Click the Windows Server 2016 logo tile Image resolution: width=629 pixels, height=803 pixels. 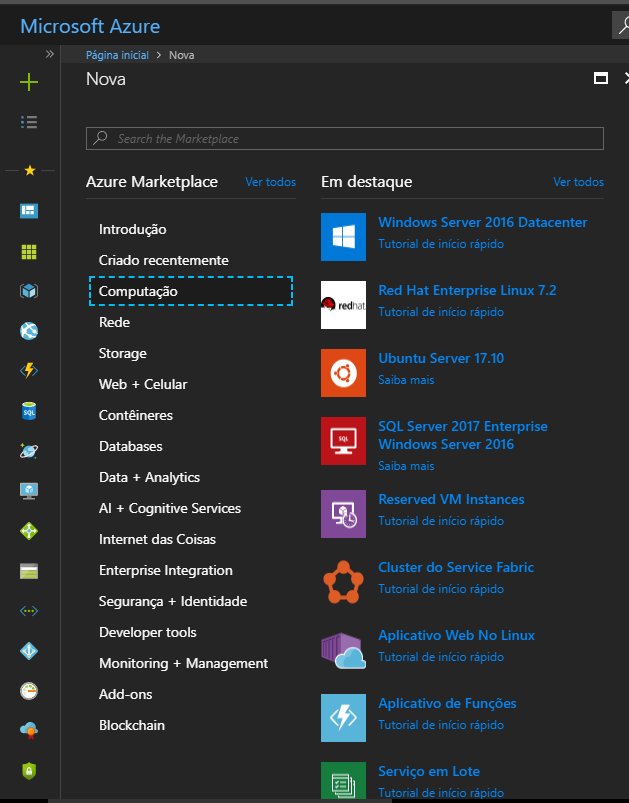pos(343,237)
